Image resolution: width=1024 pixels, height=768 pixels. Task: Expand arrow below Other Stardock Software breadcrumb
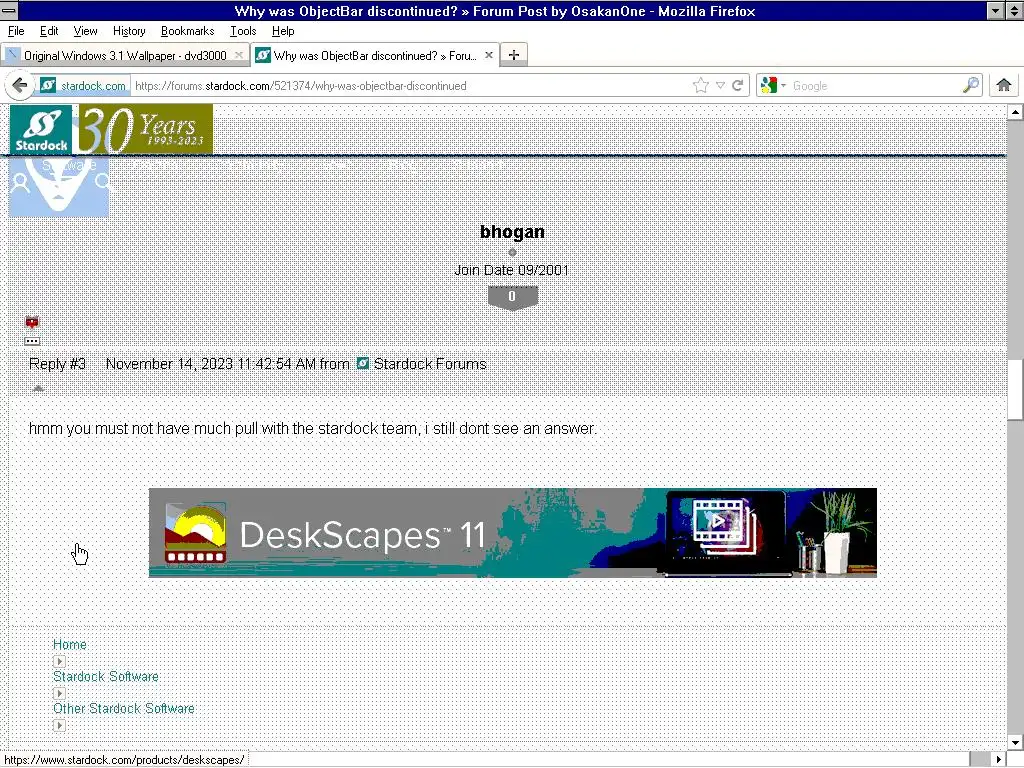(x=59, y=725)
